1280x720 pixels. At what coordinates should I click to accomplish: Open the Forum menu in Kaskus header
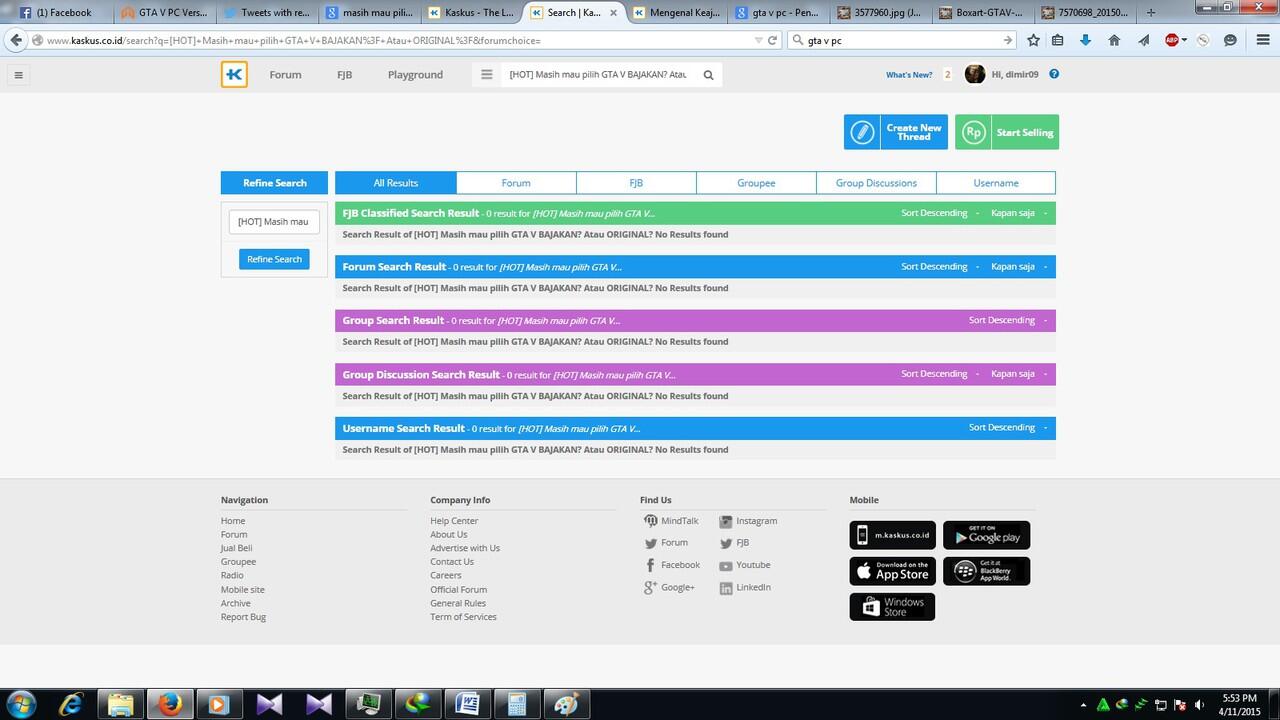[285, 75]
